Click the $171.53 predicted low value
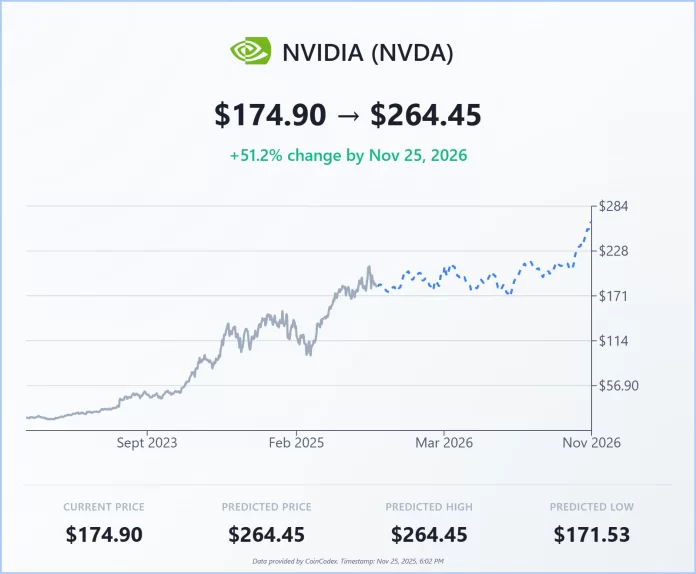Image resolution: width=696 pixels, height=574 pixels. (x=592, y=535)
